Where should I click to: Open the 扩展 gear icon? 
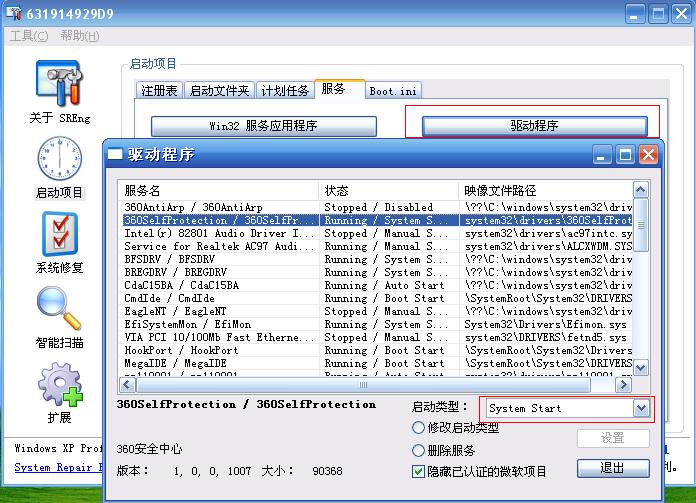click(x=60, y=384)
